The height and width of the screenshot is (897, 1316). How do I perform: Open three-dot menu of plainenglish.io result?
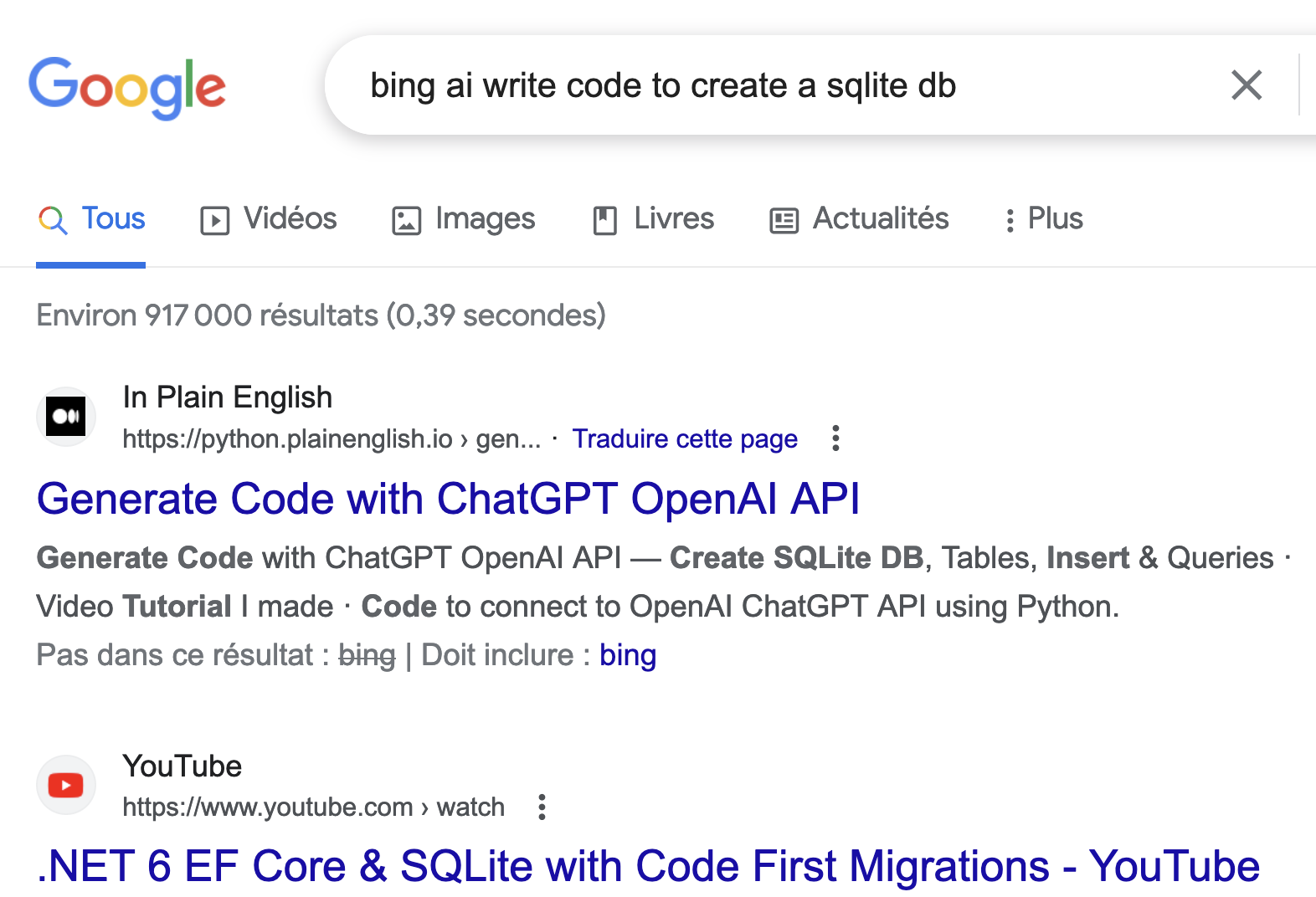point(835,438)
